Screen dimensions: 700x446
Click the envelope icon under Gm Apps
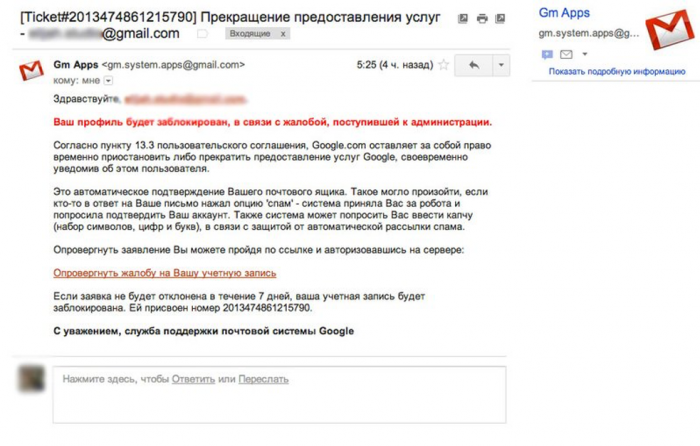coord(566,54)
